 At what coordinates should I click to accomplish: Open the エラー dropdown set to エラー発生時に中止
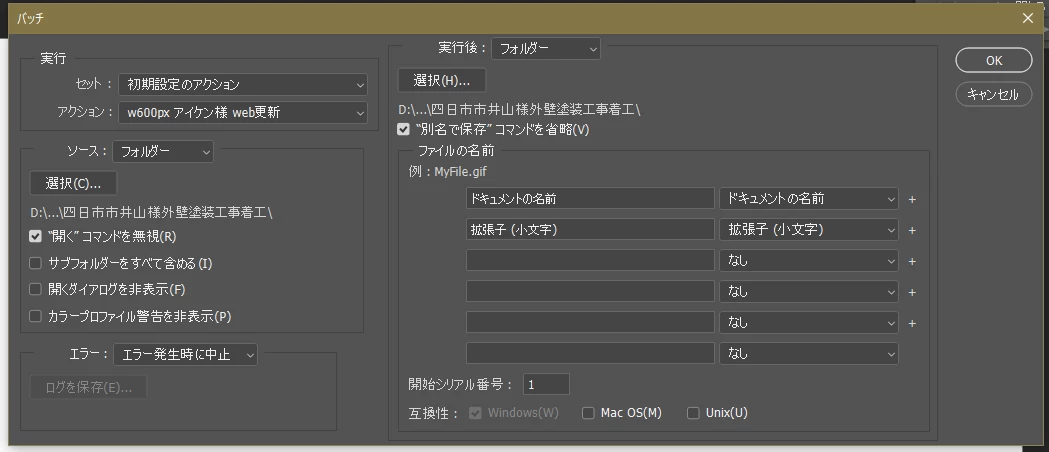point(185,355)
